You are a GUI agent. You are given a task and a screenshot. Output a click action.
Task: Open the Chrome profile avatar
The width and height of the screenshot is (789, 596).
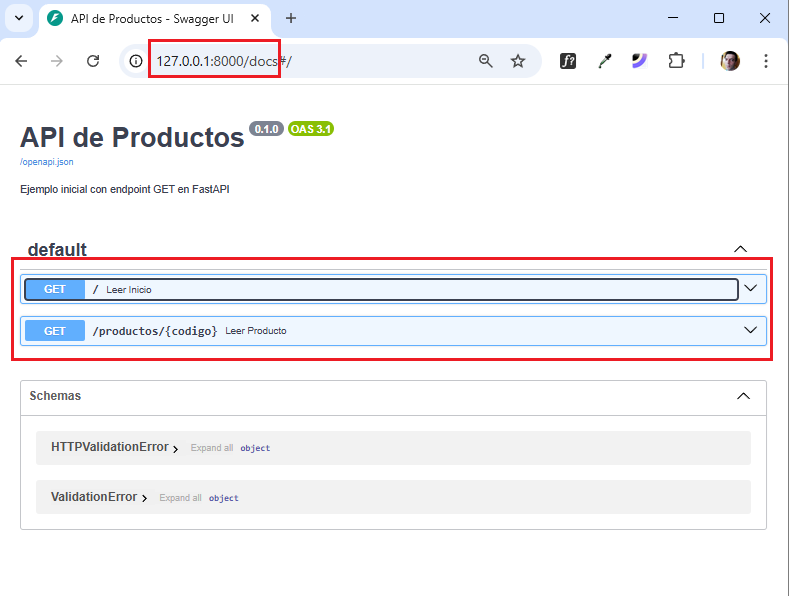[730, 61]
